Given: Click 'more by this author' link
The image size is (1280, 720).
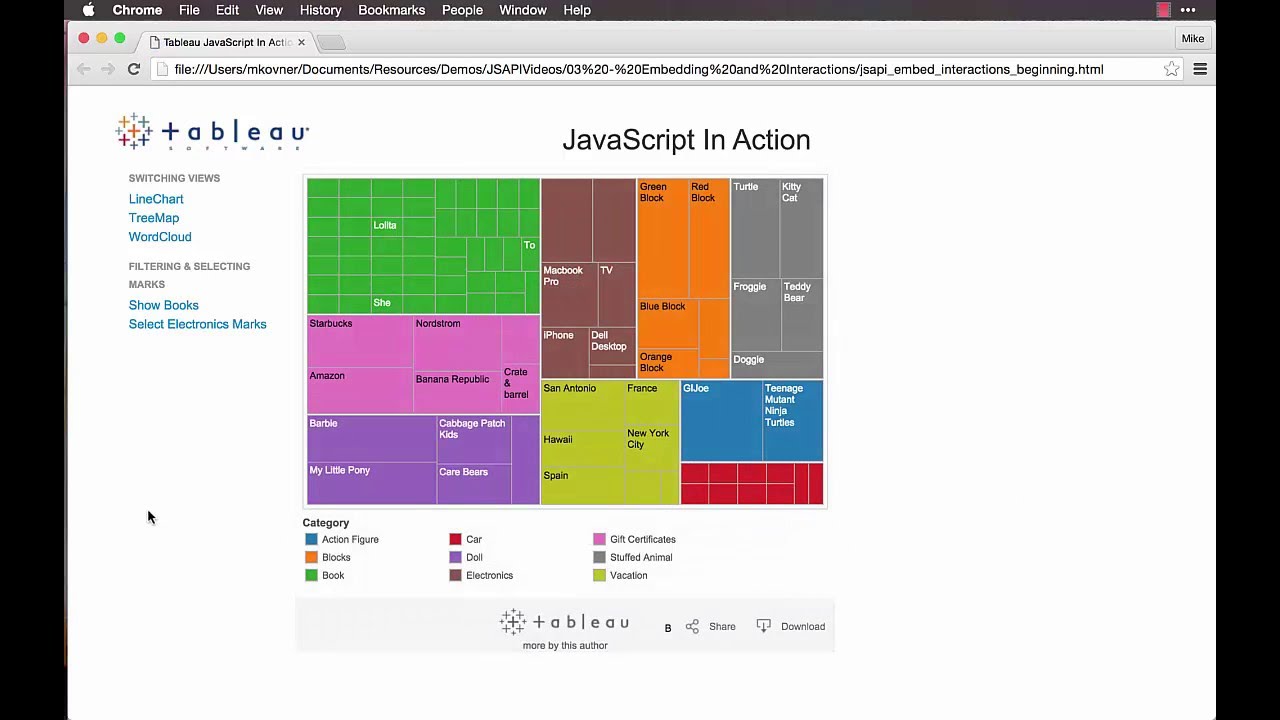Looking at the screenshot, I should (565, 646).
